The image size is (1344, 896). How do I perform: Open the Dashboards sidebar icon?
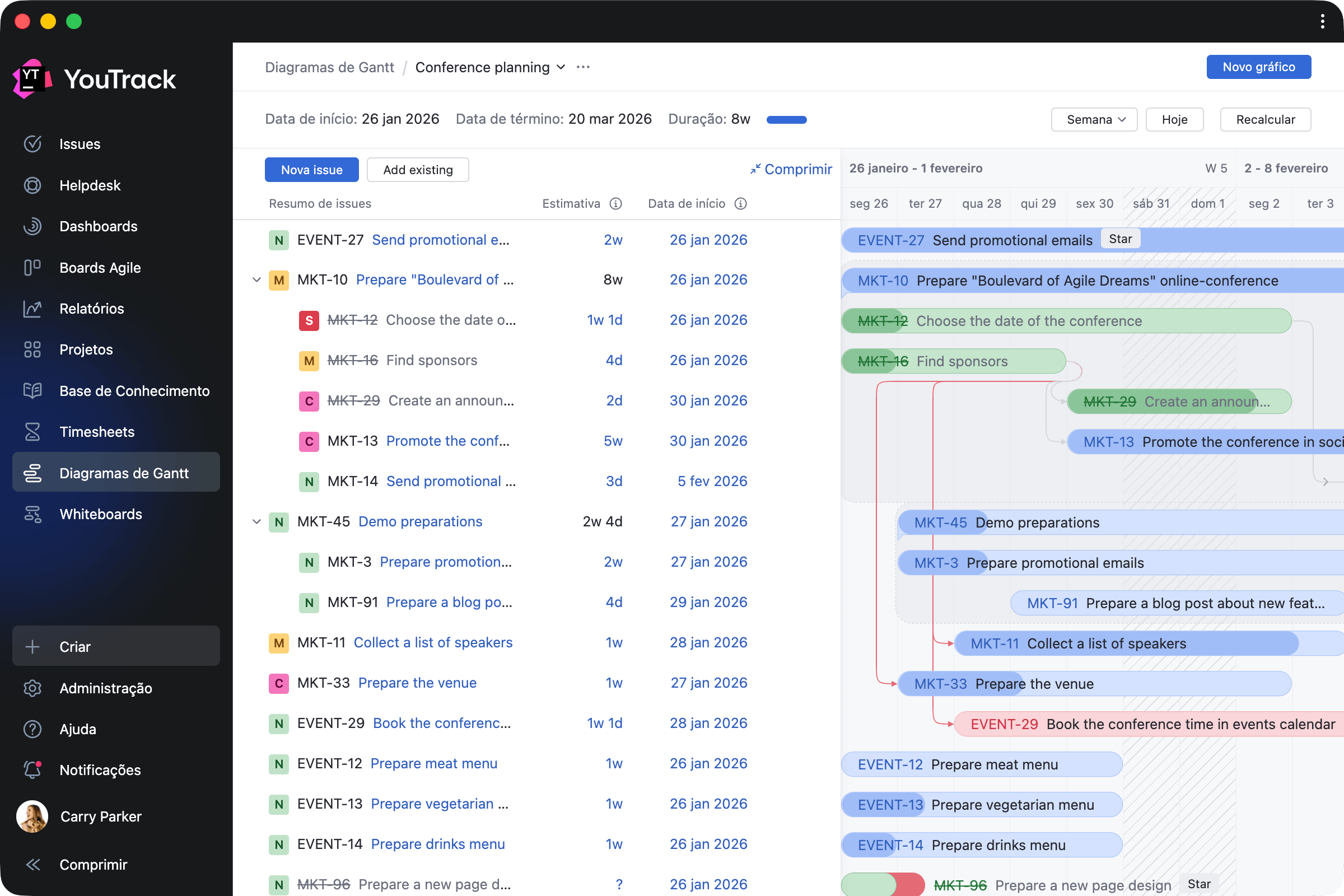(32, 226)
